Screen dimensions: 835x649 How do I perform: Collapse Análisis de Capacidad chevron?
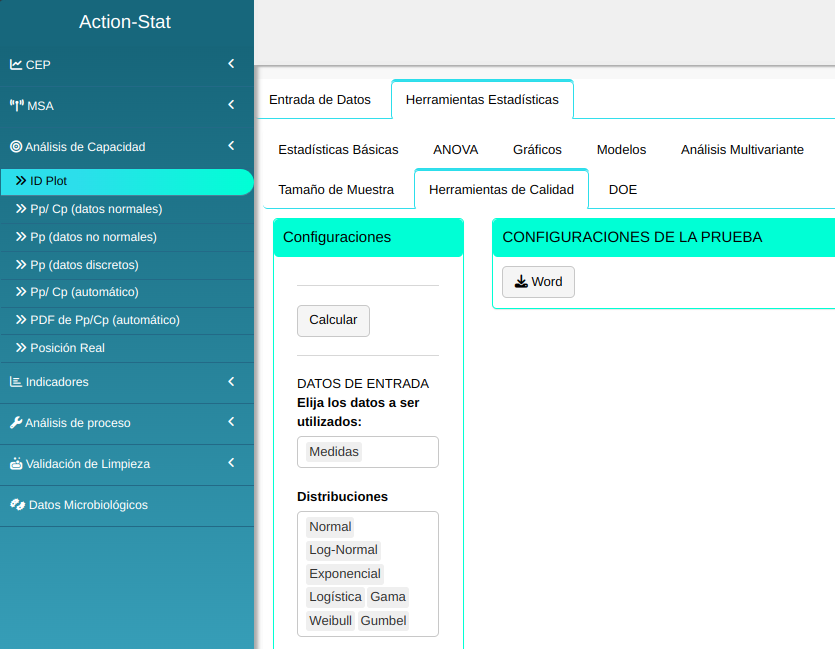(231, 146)
